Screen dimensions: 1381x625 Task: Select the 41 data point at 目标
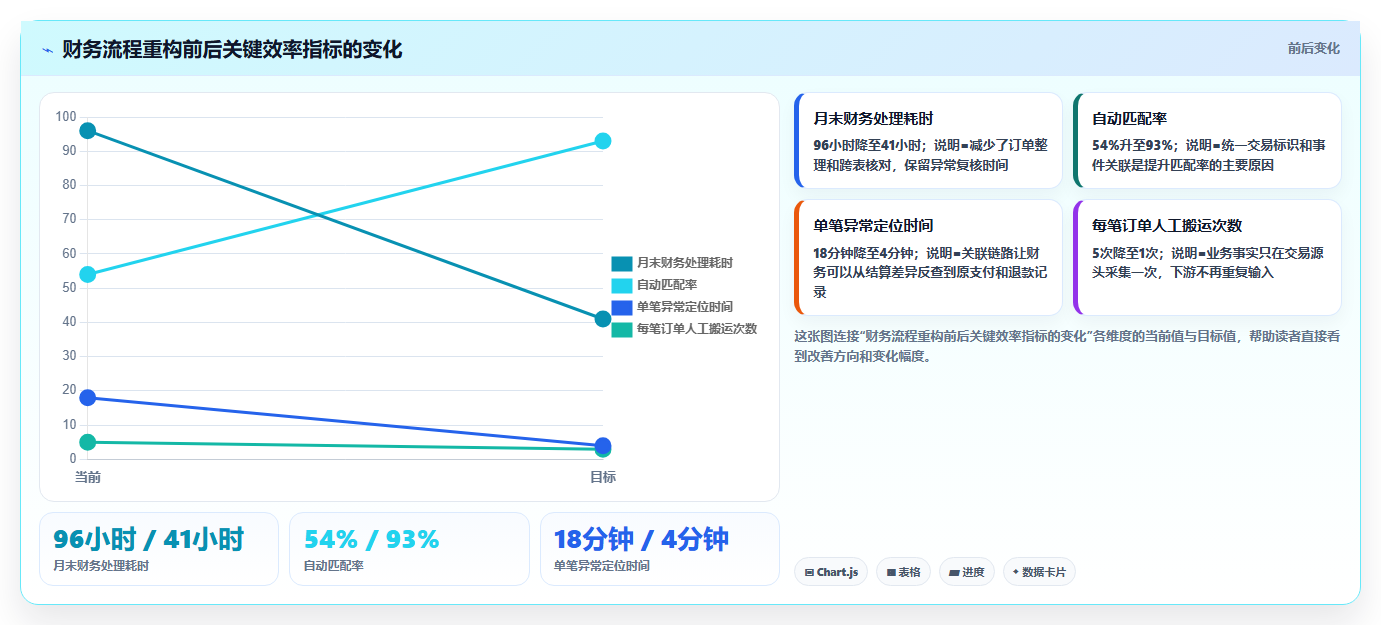coord(603,319)
